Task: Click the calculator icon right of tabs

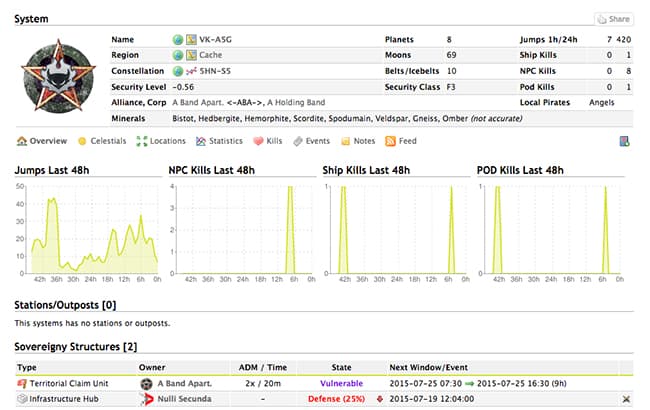Action: coord(625,141)
